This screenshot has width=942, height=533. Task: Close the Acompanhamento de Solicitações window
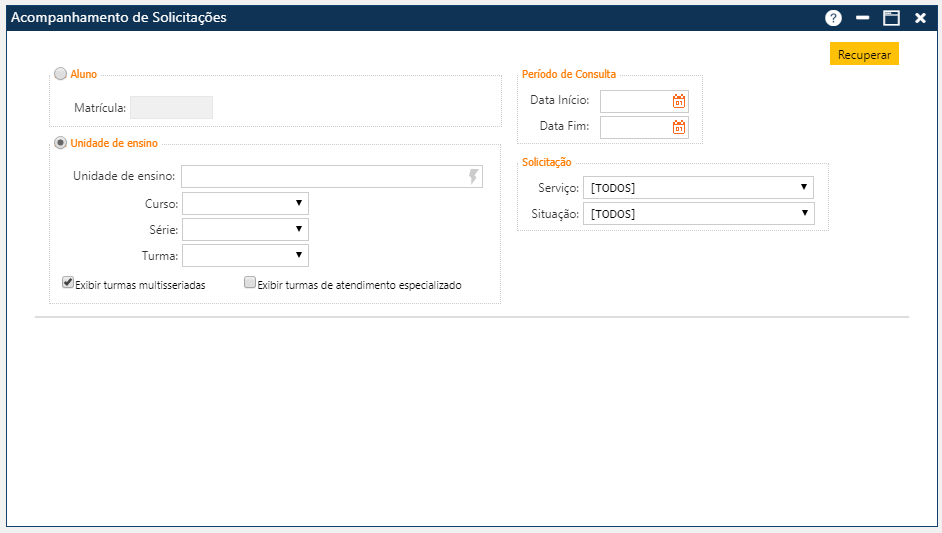coord(920,18)
